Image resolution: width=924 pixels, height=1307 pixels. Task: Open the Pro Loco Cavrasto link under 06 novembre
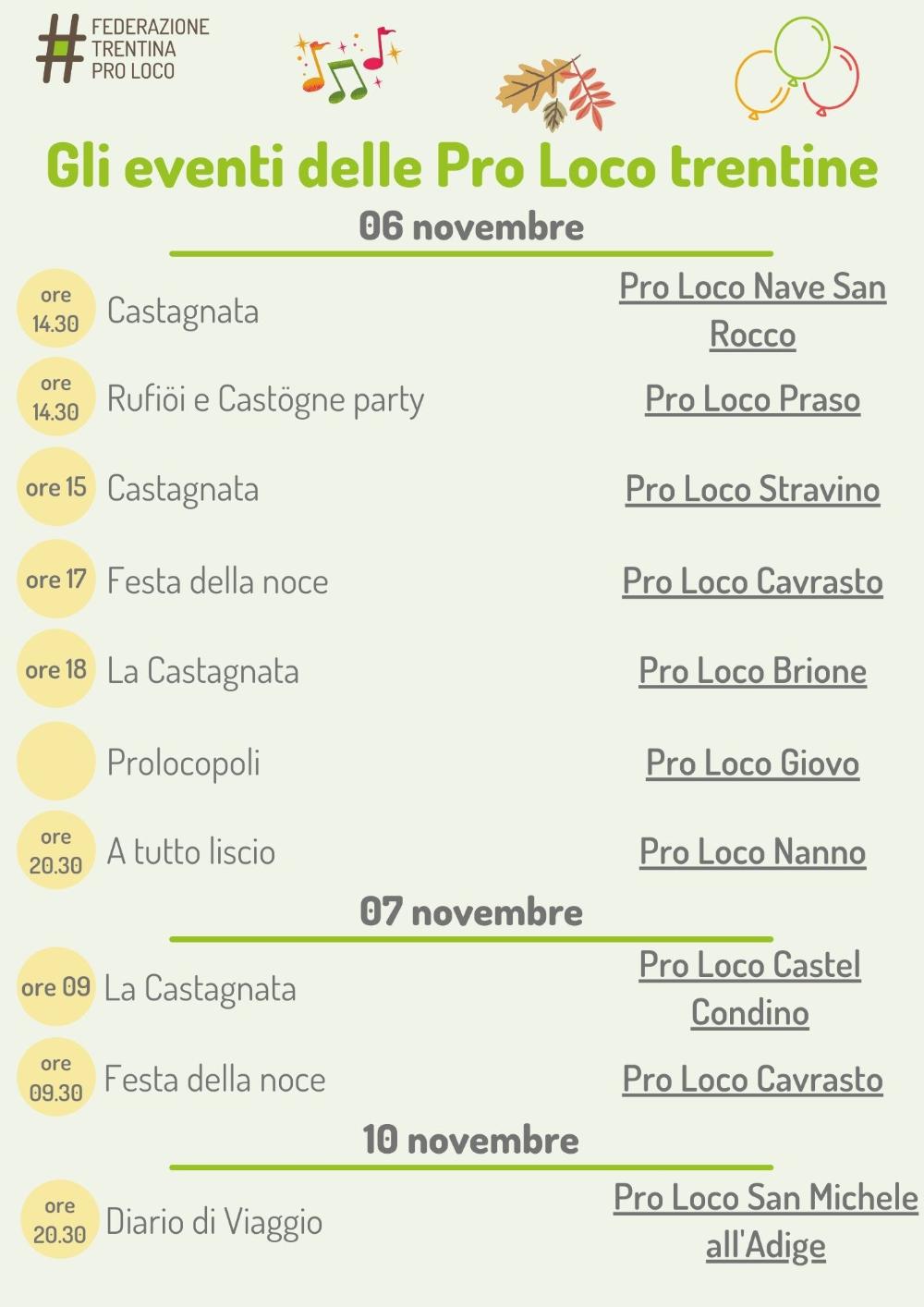click(752, 581)
